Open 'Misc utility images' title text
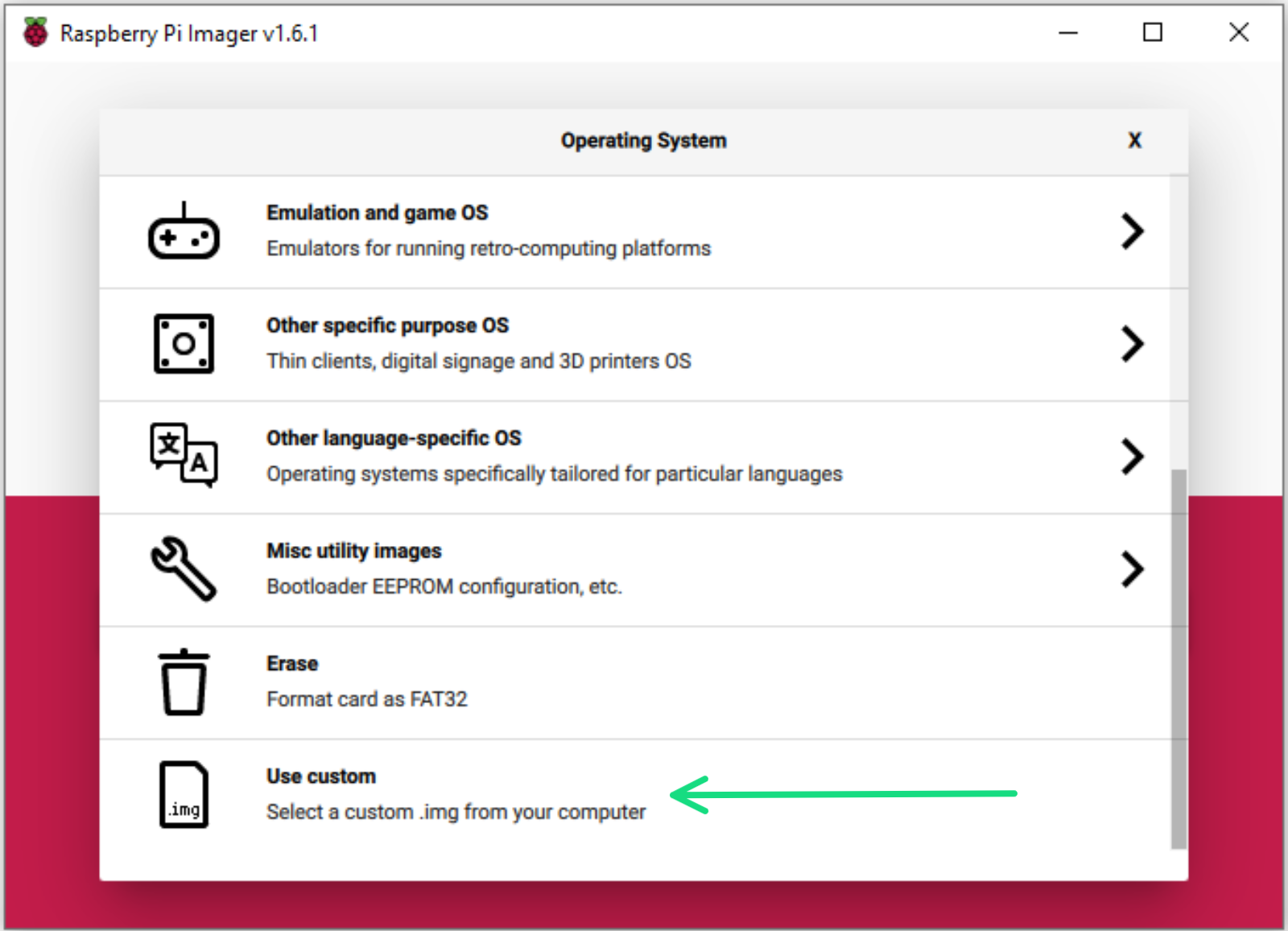The height and width of the screenshot is (931, 1288). (x=354, y=551)
